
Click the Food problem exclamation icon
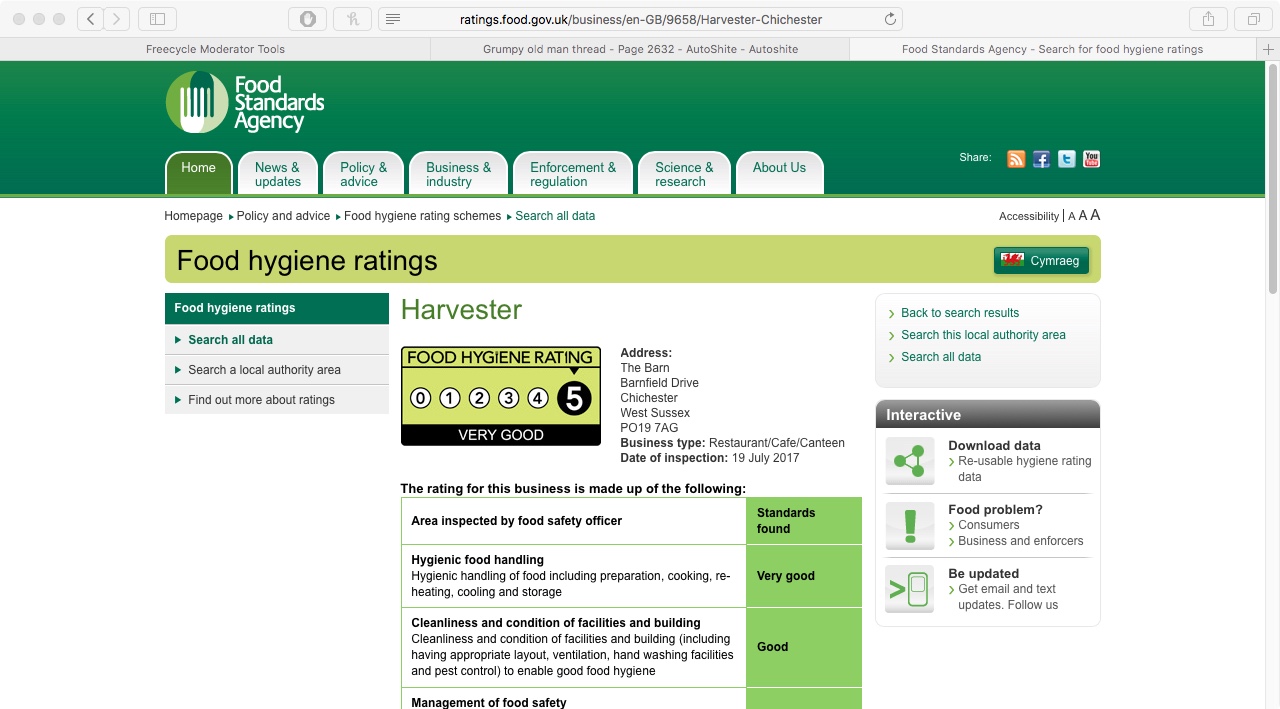coord(910,525)
